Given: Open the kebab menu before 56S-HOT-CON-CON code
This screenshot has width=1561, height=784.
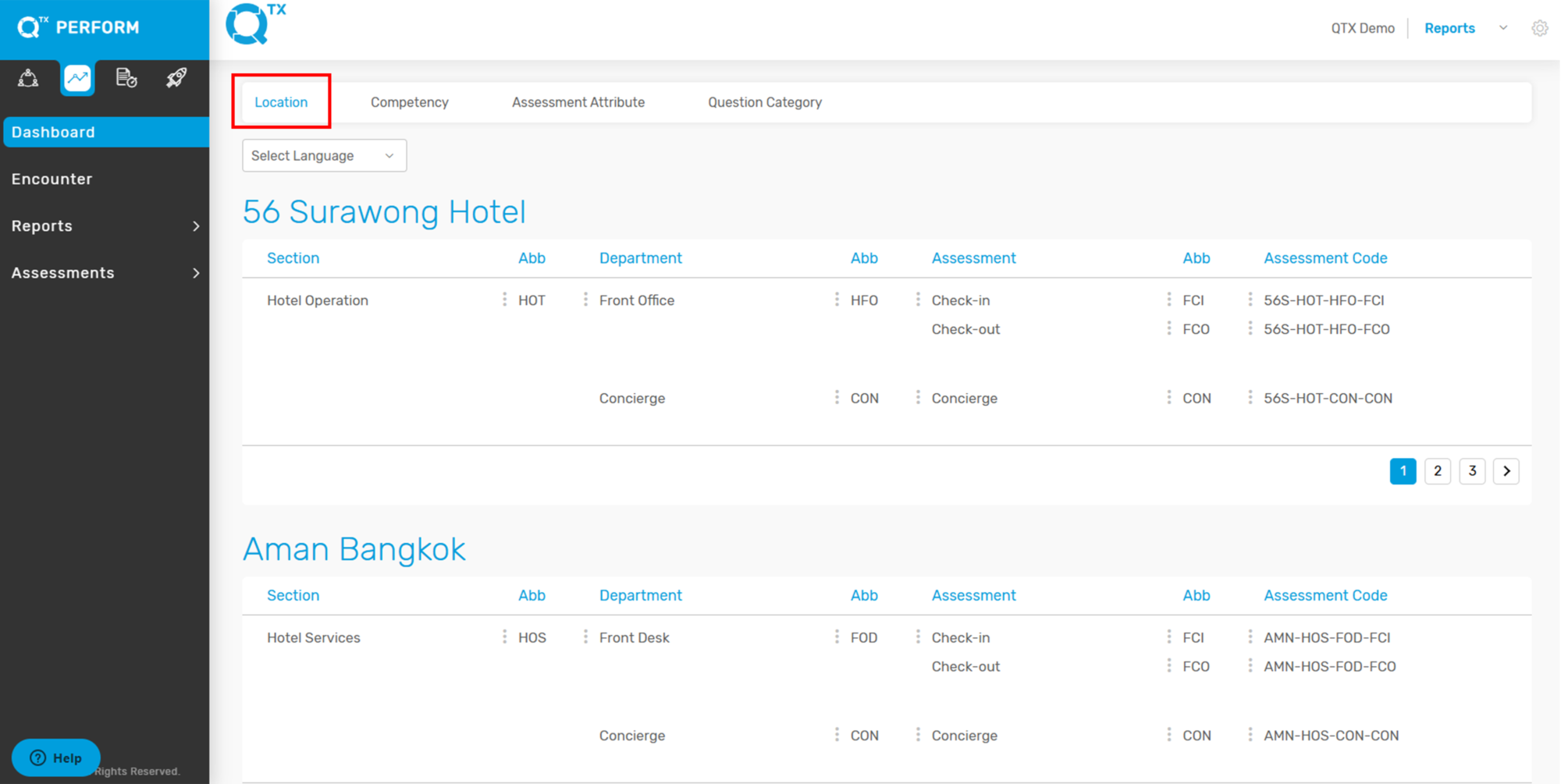Looking at the screenshot, I should 1250,398.
